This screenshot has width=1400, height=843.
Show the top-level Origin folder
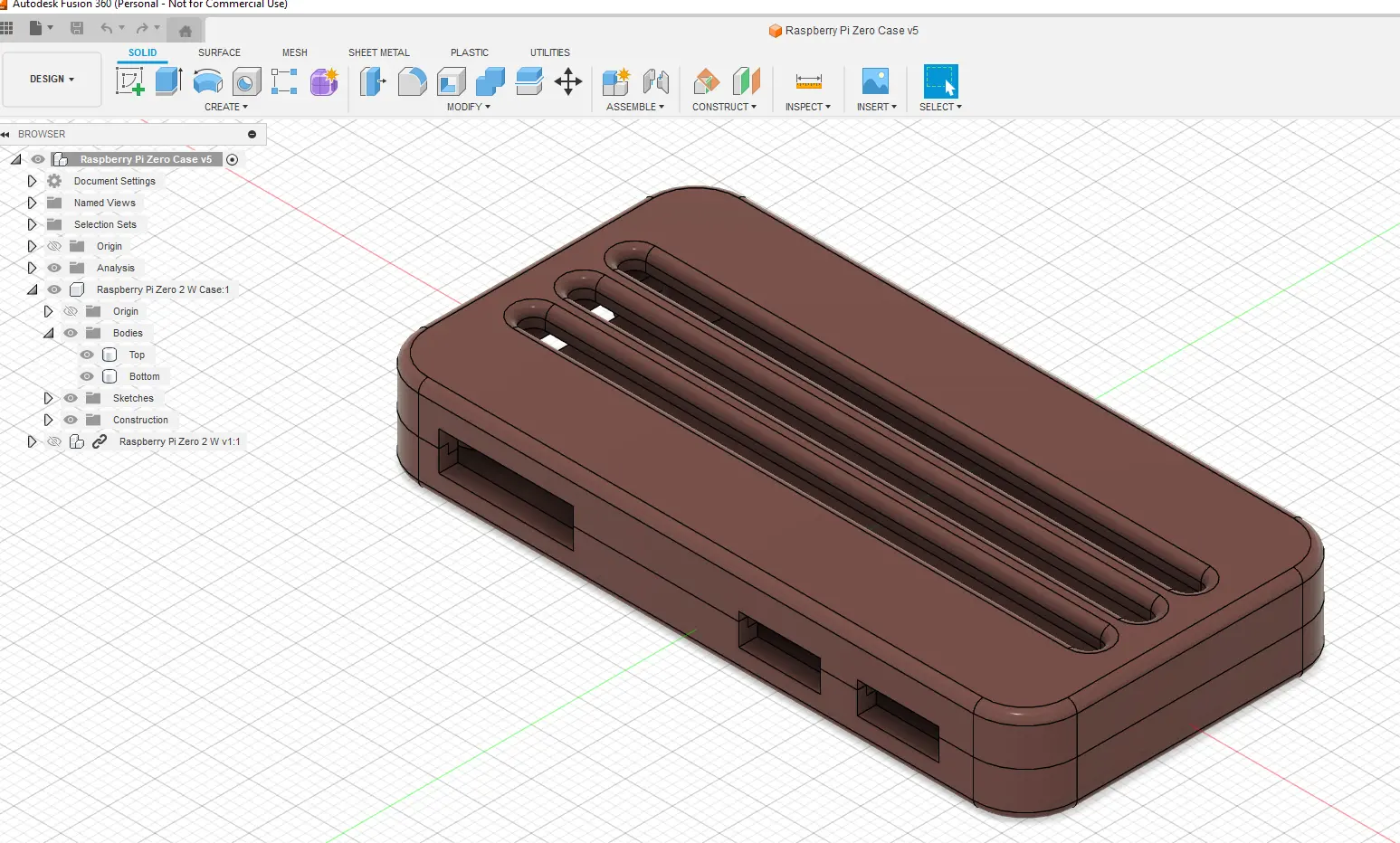pos(54,246)
